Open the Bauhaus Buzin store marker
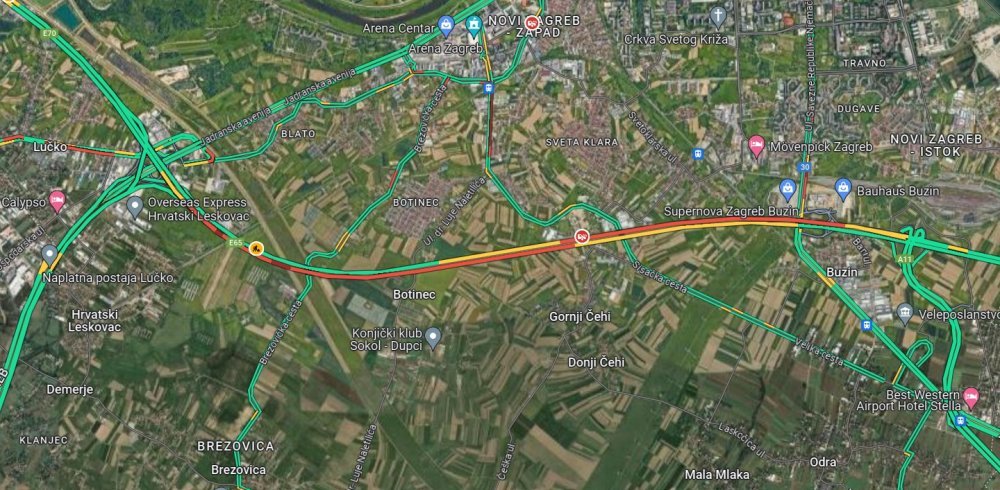 (843, 189)
